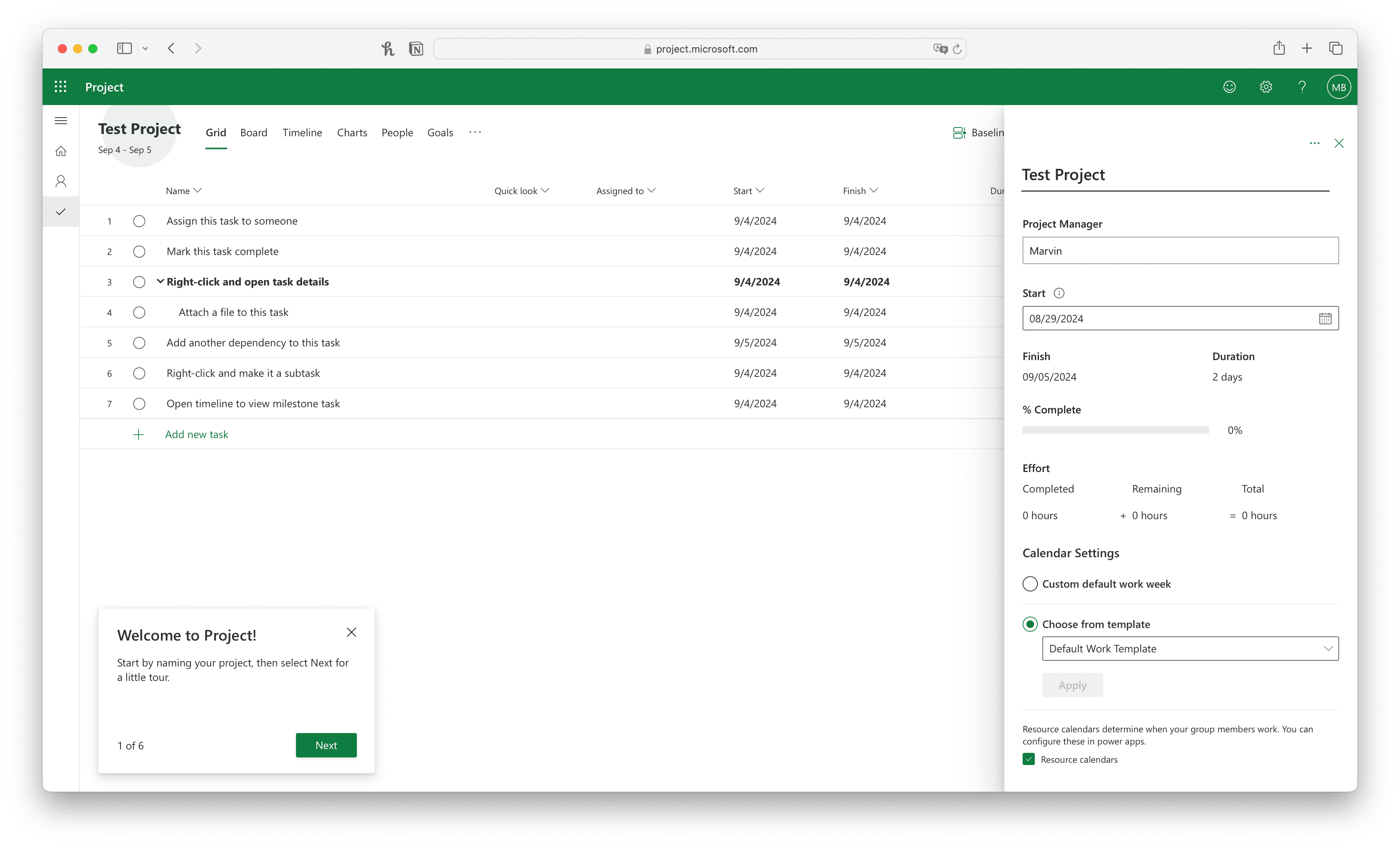Open the My tasks person icon in sidebar

[x=61, y=181]
